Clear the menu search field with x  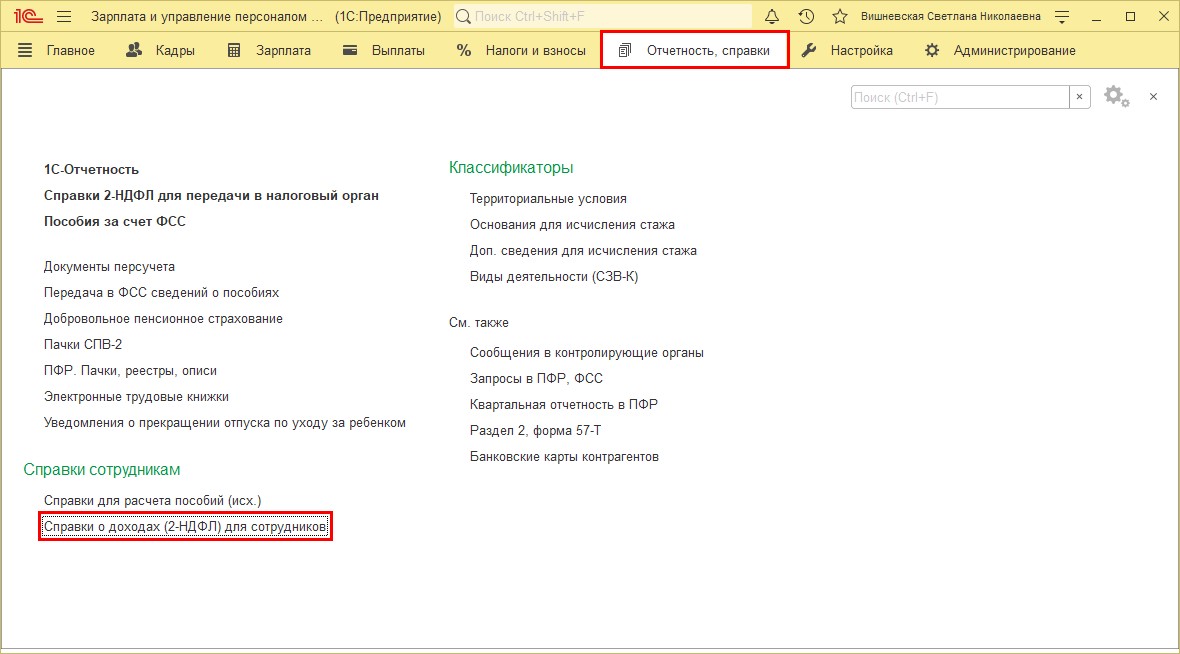point(1080,97)
